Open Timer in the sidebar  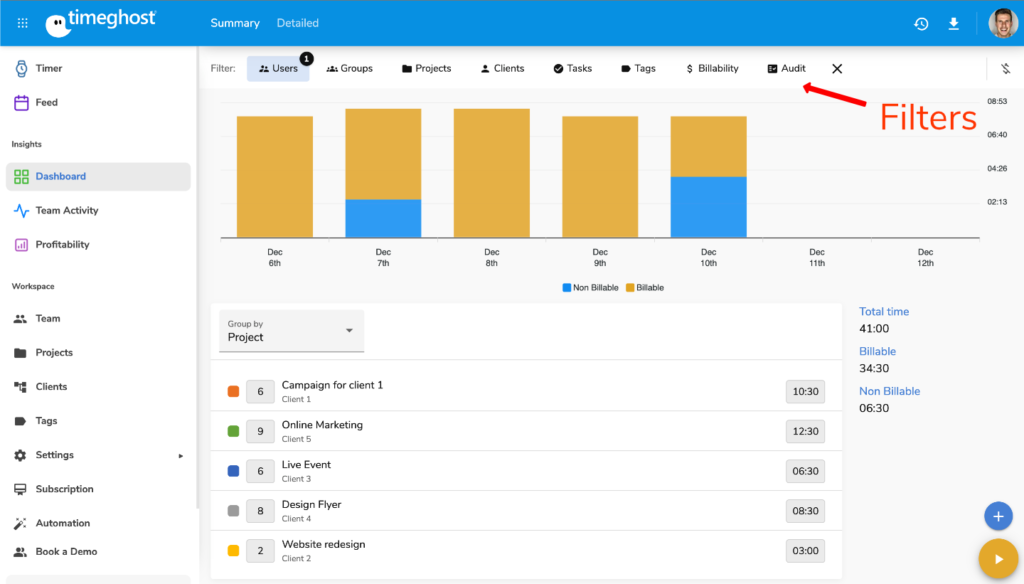[49, 68]
